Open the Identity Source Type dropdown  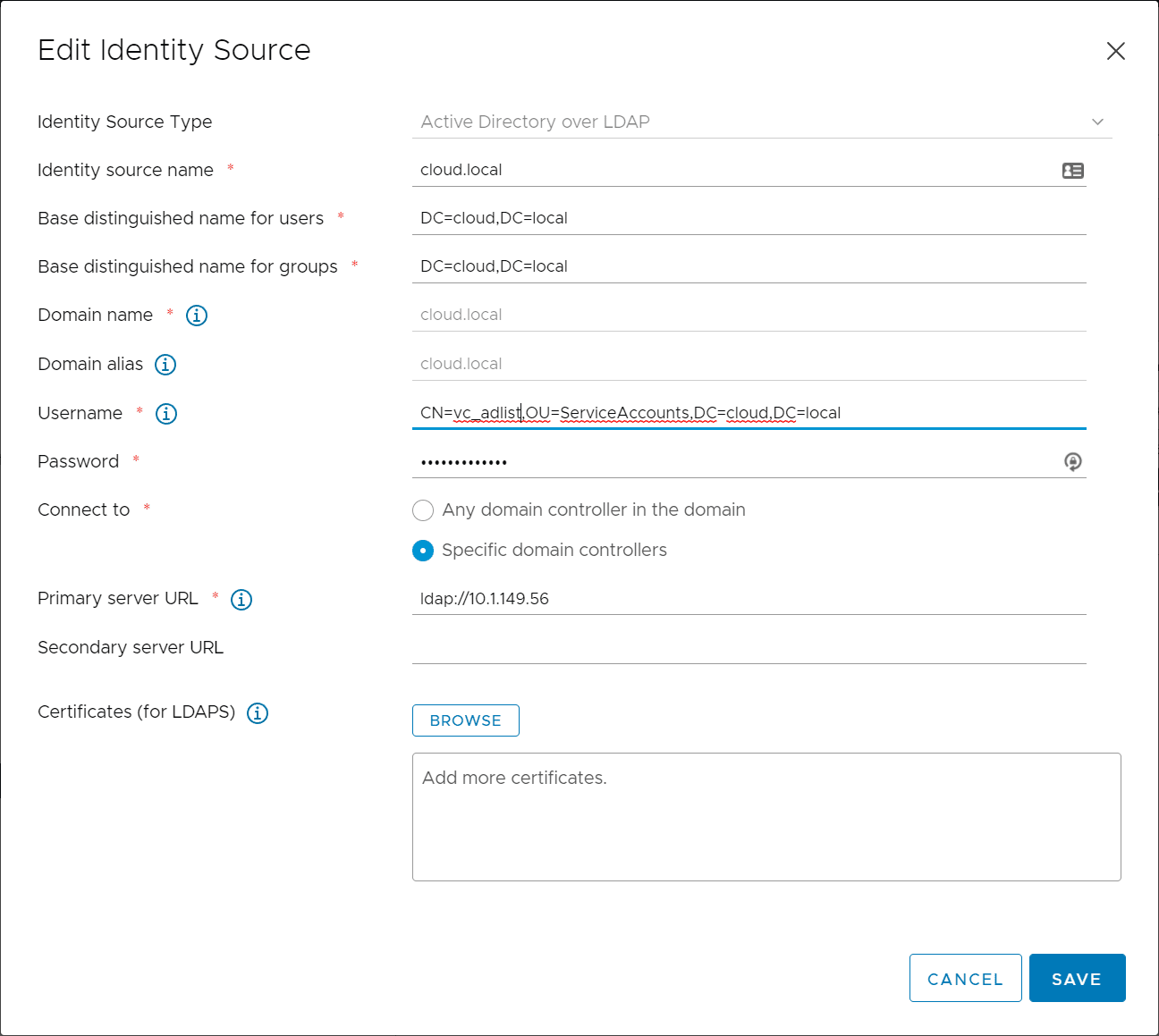tap(760, 122)
